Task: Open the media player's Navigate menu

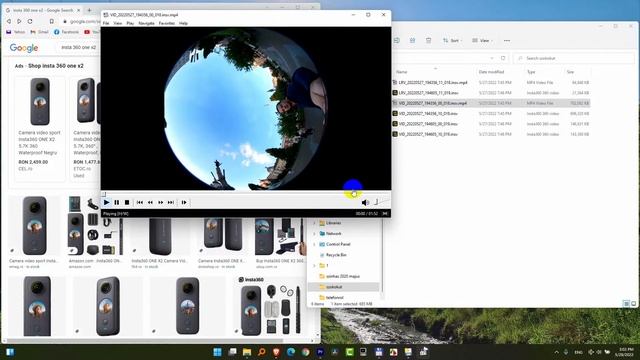Action: (147, 23)
